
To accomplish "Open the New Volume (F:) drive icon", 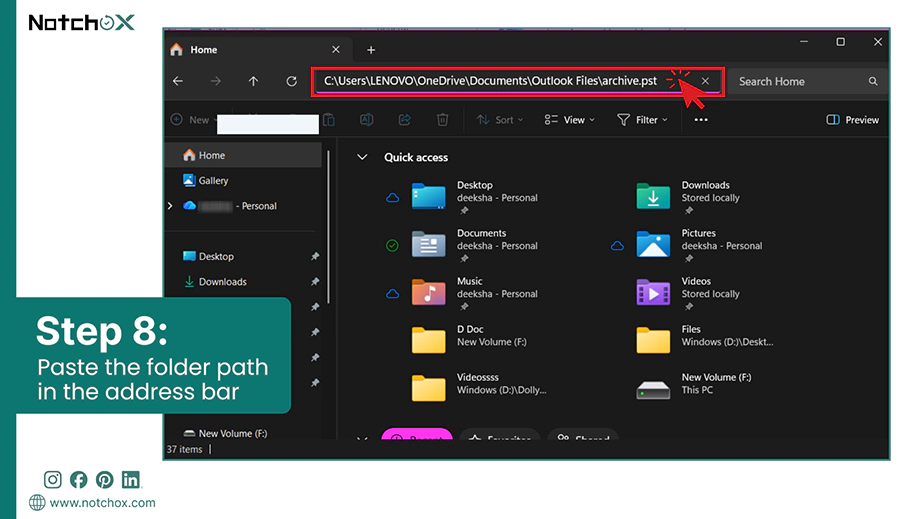I will [653, 390].
